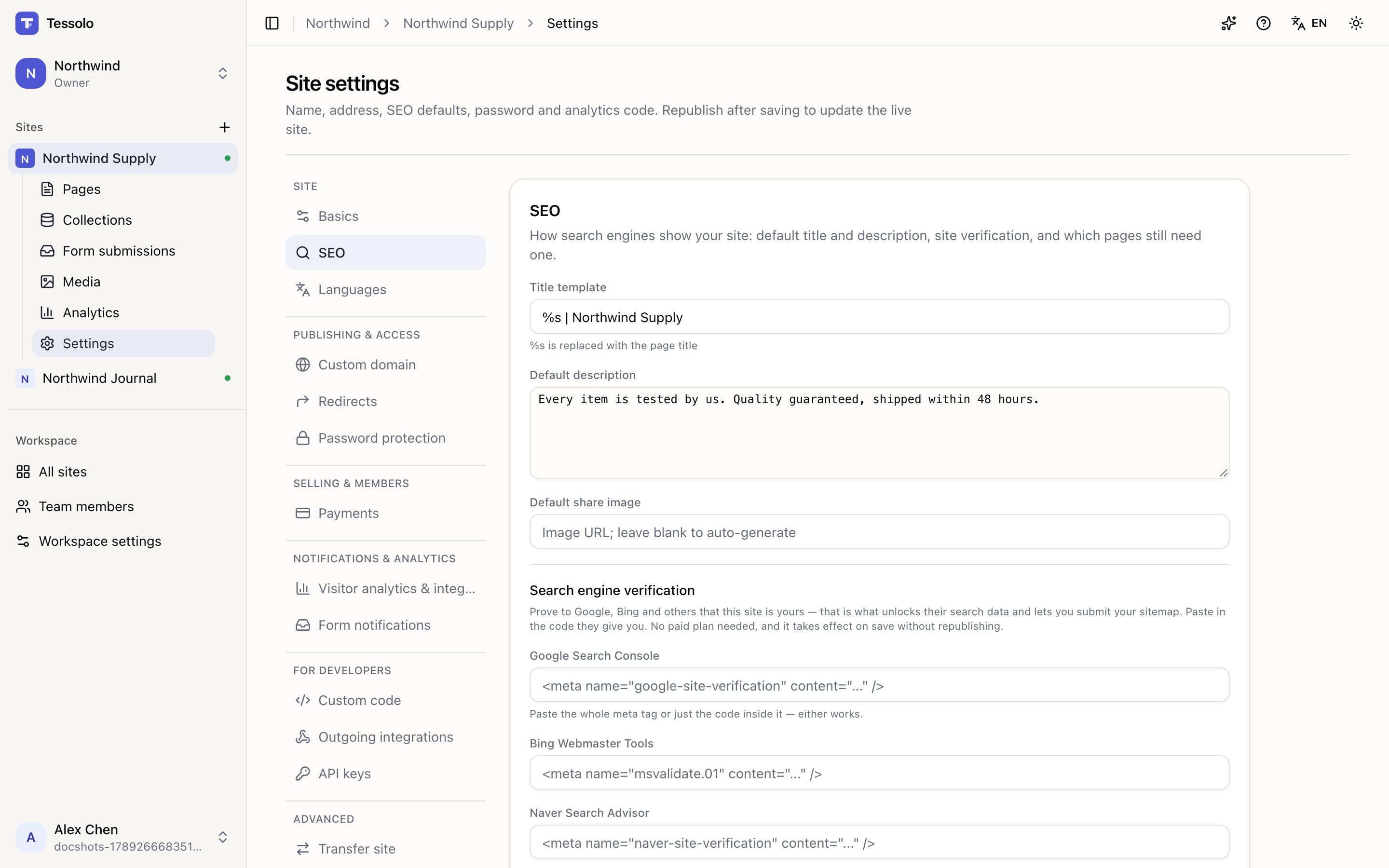The image size is (1389, 868).
Task: Open Collections in the sidebar
Action: [x=123, y=220]
